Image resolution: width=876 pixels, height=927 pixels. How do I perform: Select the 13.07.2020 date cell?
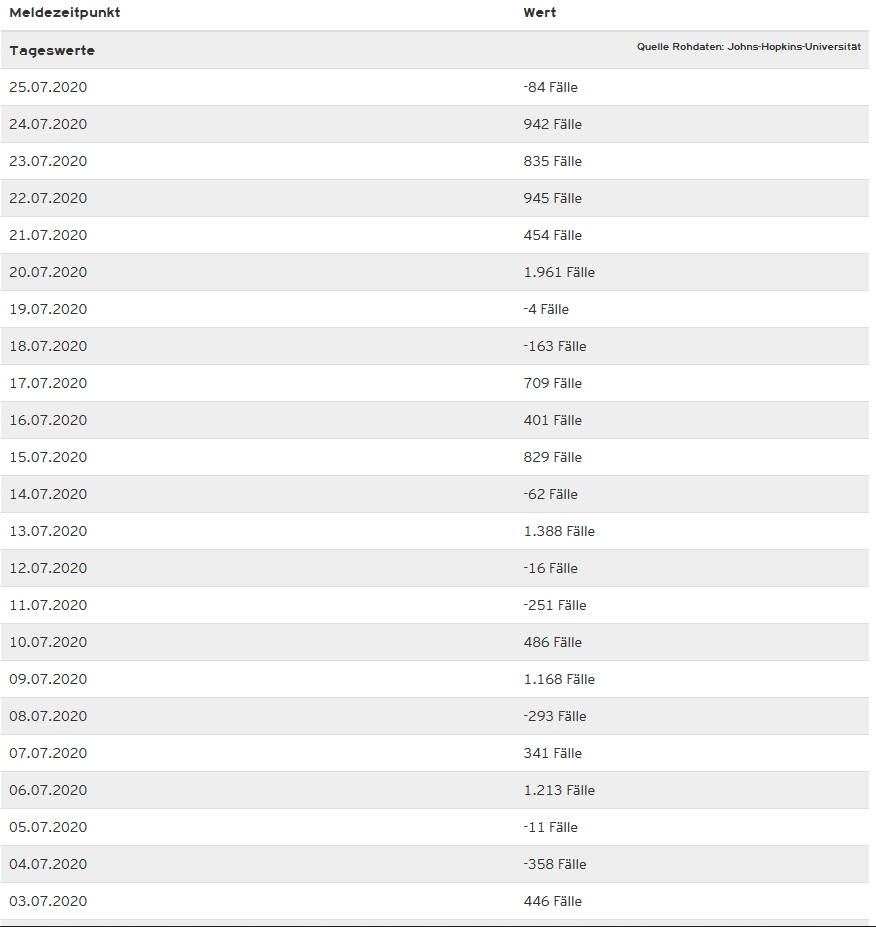(x=48, y=531)
